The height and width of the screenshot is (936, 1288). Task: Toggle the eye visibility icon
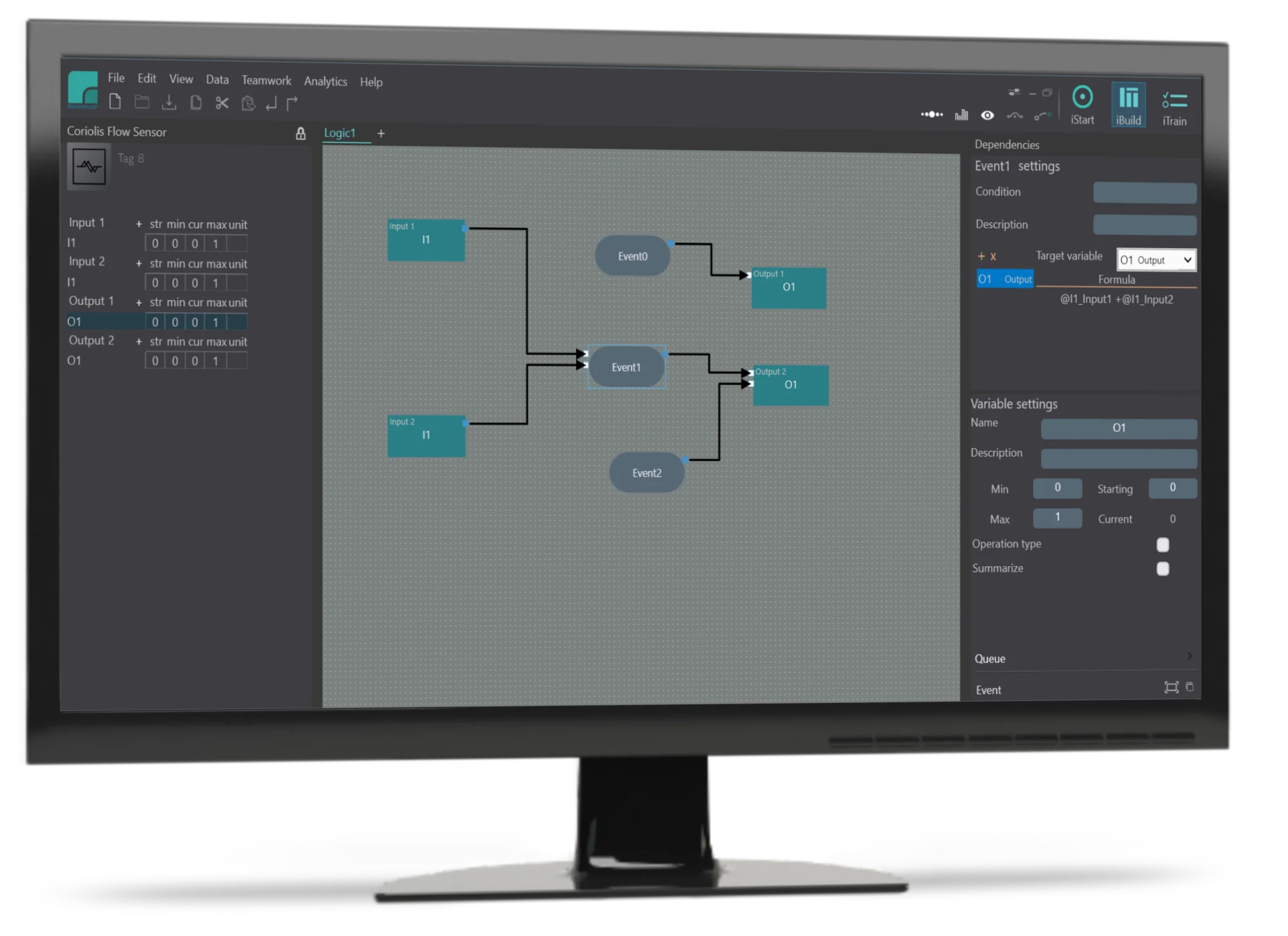pos(987,115)
